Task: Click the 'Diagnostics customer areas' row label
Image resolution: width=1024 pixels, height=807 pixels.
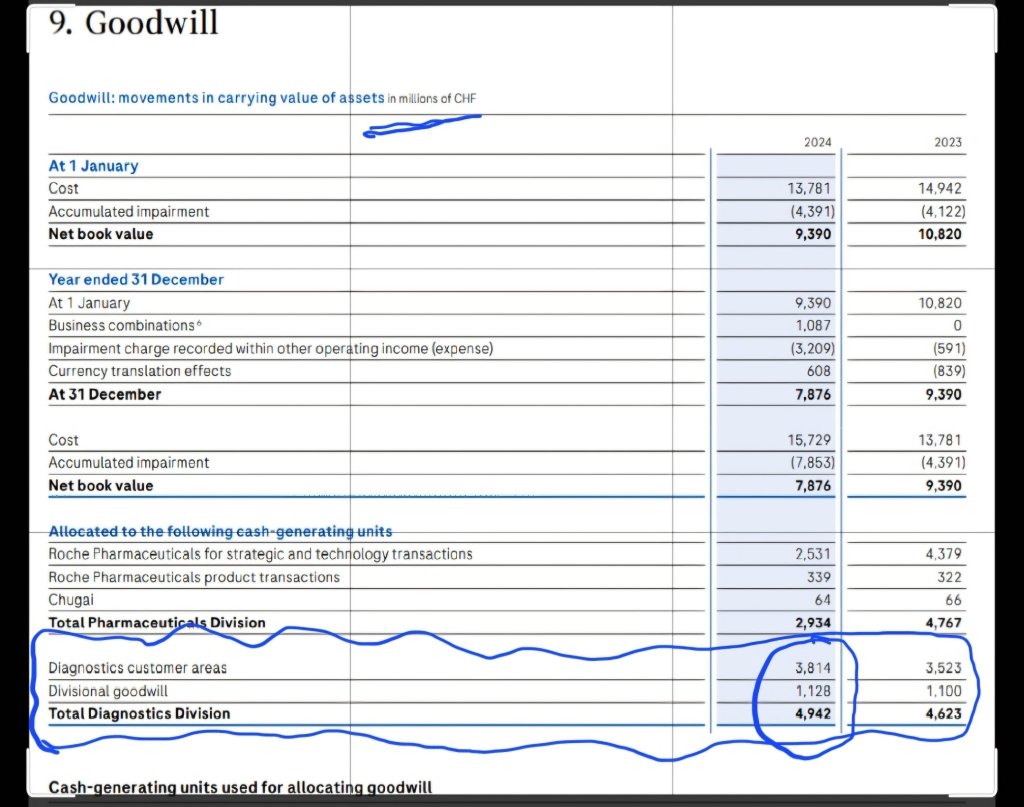Action: pyautogui.click(x=137, y=668)
